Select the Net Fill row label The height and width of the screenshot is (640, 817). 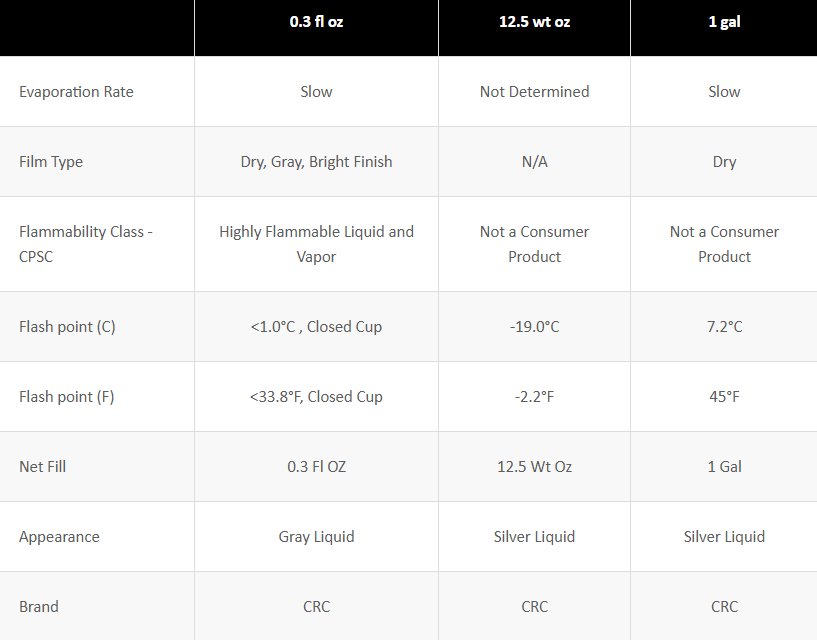pyautogui.click(x=42, y=467)
